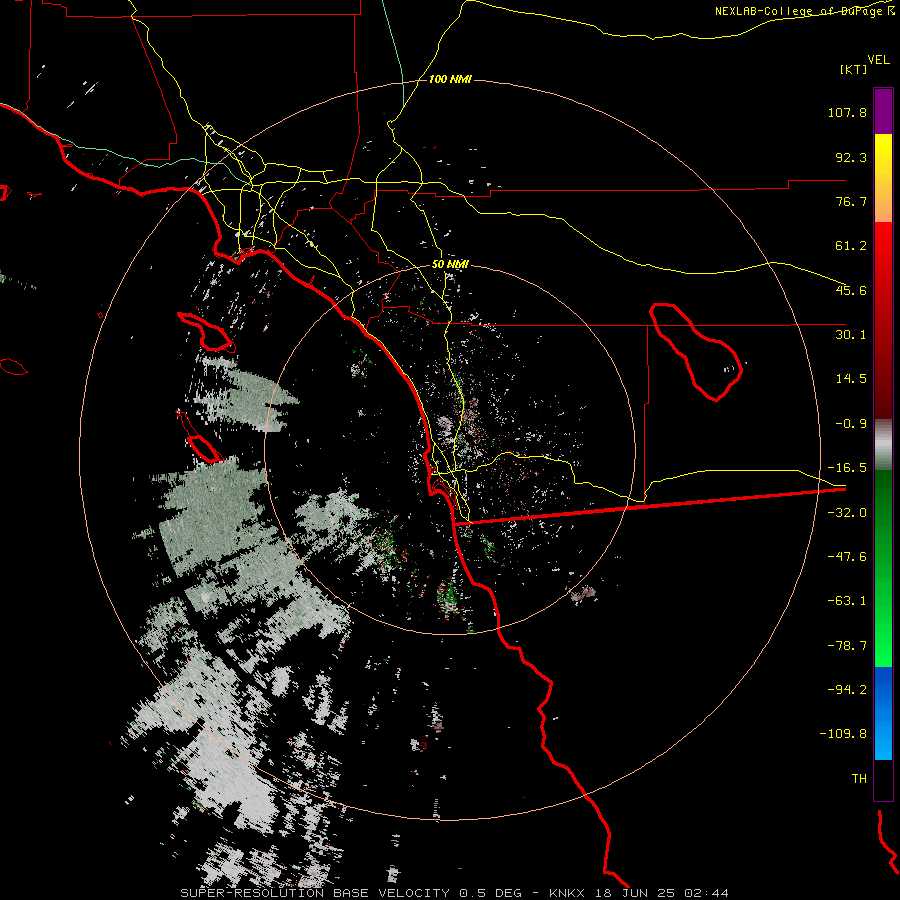Select the -0.9 legend value
This screenshot has width=900, height=900.
(x=851, y=424)
